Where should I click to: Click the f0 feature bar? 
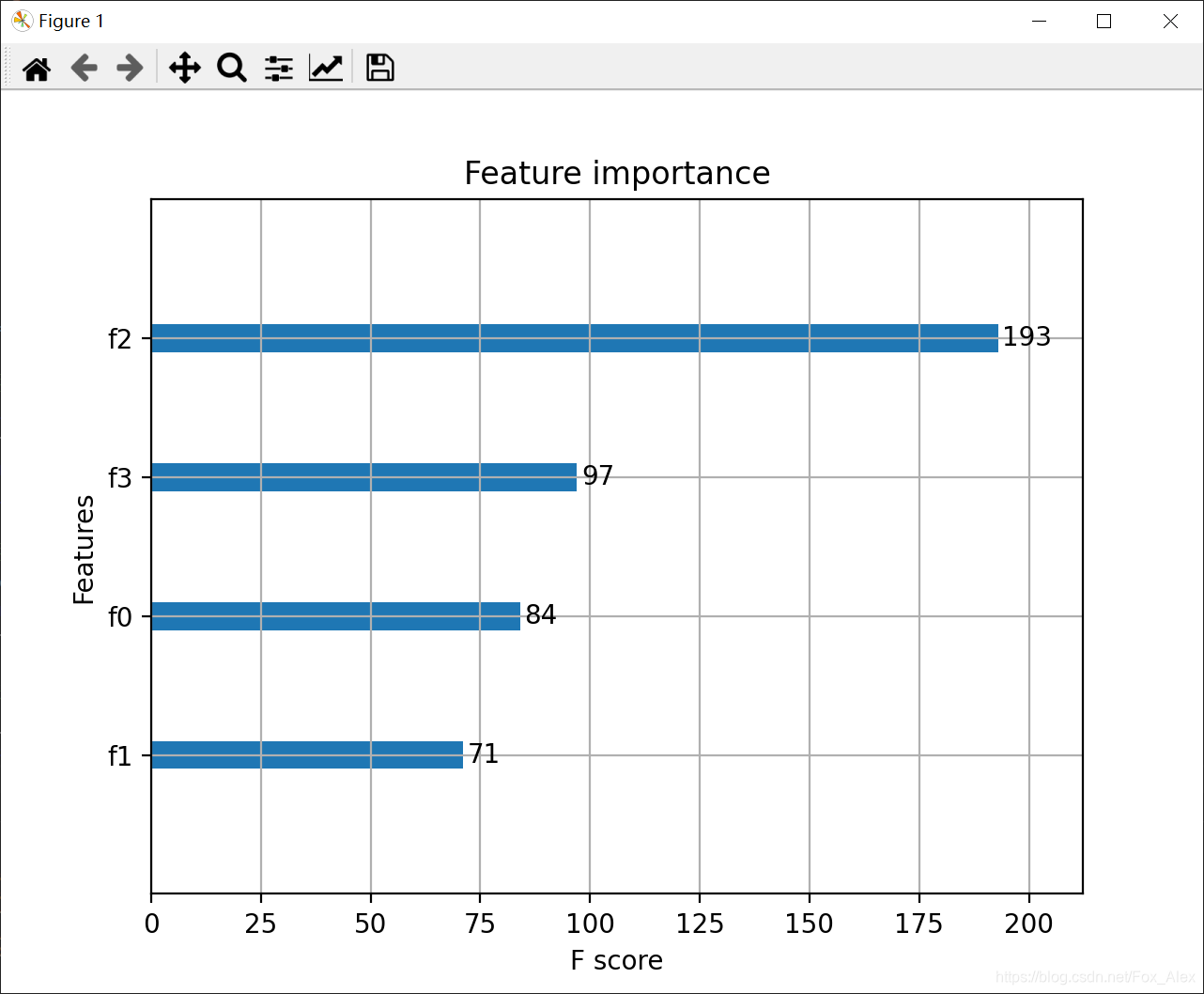[335, 616]
